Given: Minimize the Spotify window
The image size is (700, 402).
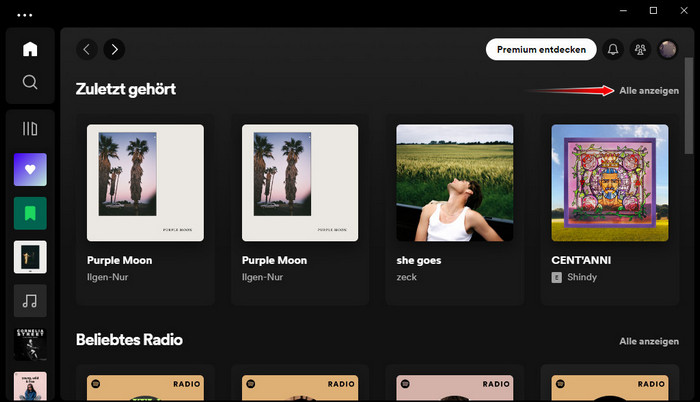Looking at the screenshot, I should coord(623,11).
